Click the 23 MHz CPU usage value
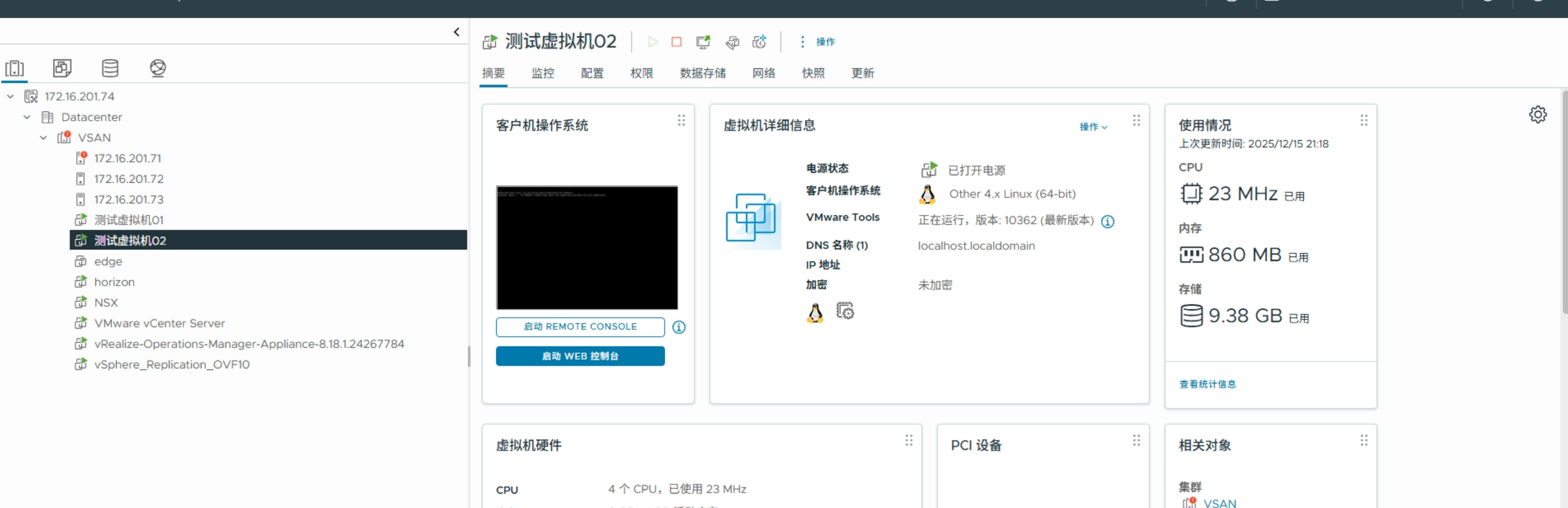This screenshot has height=508, width=1568. tap(1242, 194)
